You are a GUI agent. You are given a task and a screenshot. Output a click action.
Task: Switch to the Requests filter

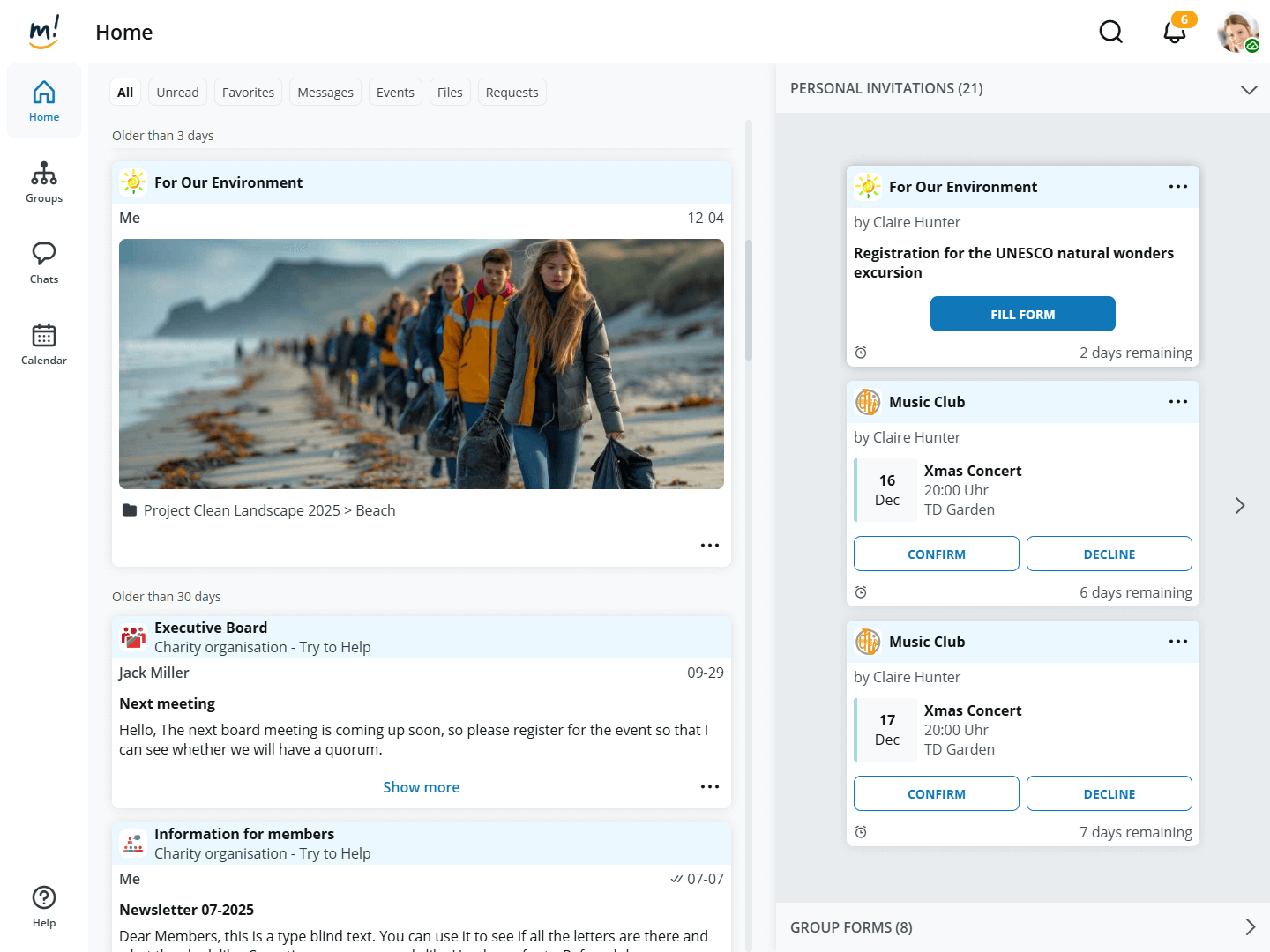(512, 93)
